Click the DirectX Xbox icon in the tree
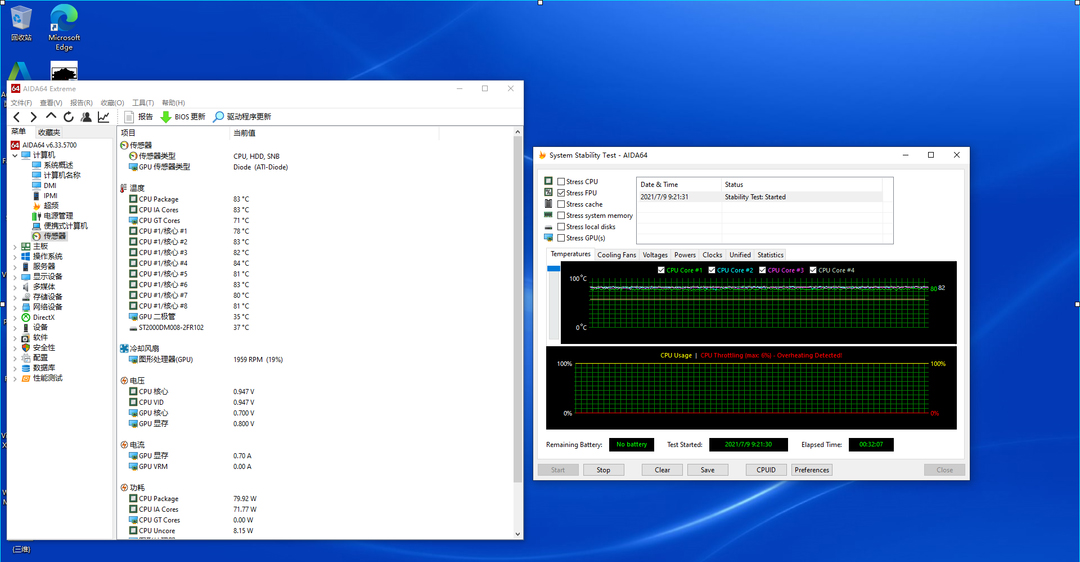Viewport: 1080px width, 562px height. click(25, 318)
